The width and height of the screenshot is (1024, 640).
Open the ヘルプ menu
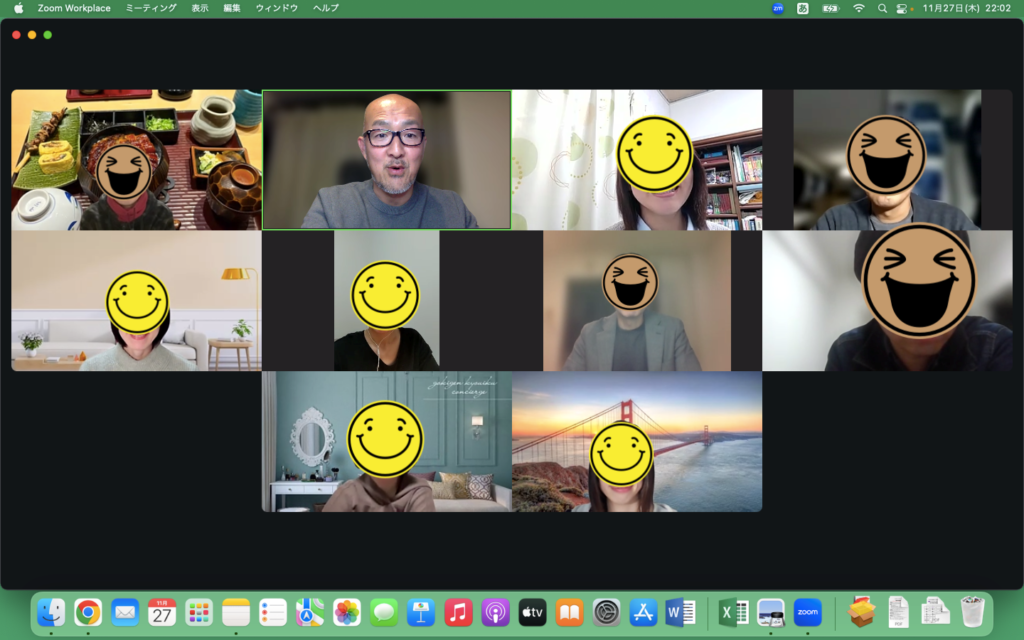[x=326, y=8]
